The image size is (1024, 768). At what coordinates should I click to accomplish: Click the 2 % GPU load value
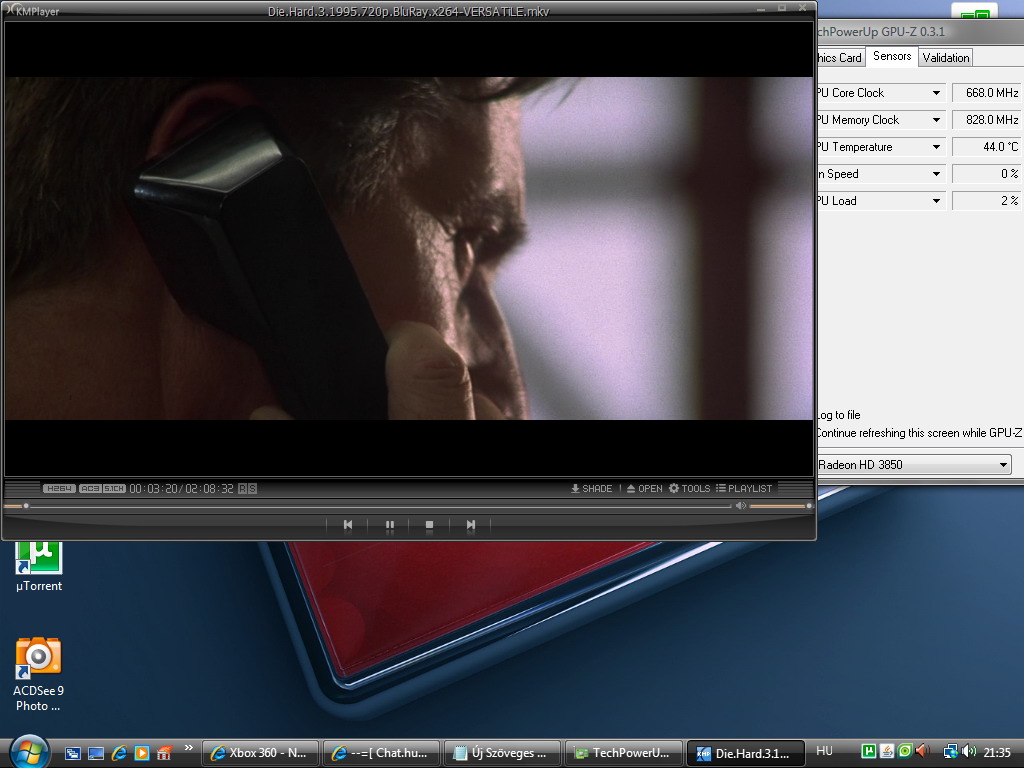click(987, 200)
